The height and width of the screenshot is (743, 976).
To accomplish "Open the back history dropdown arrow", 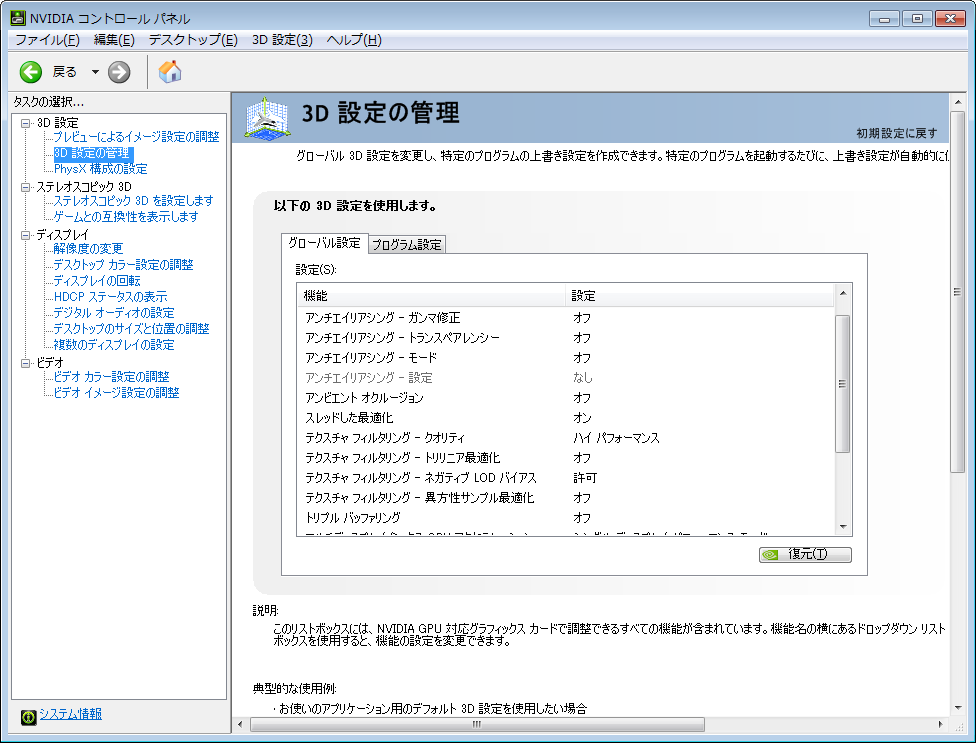I will click(95, 72).
